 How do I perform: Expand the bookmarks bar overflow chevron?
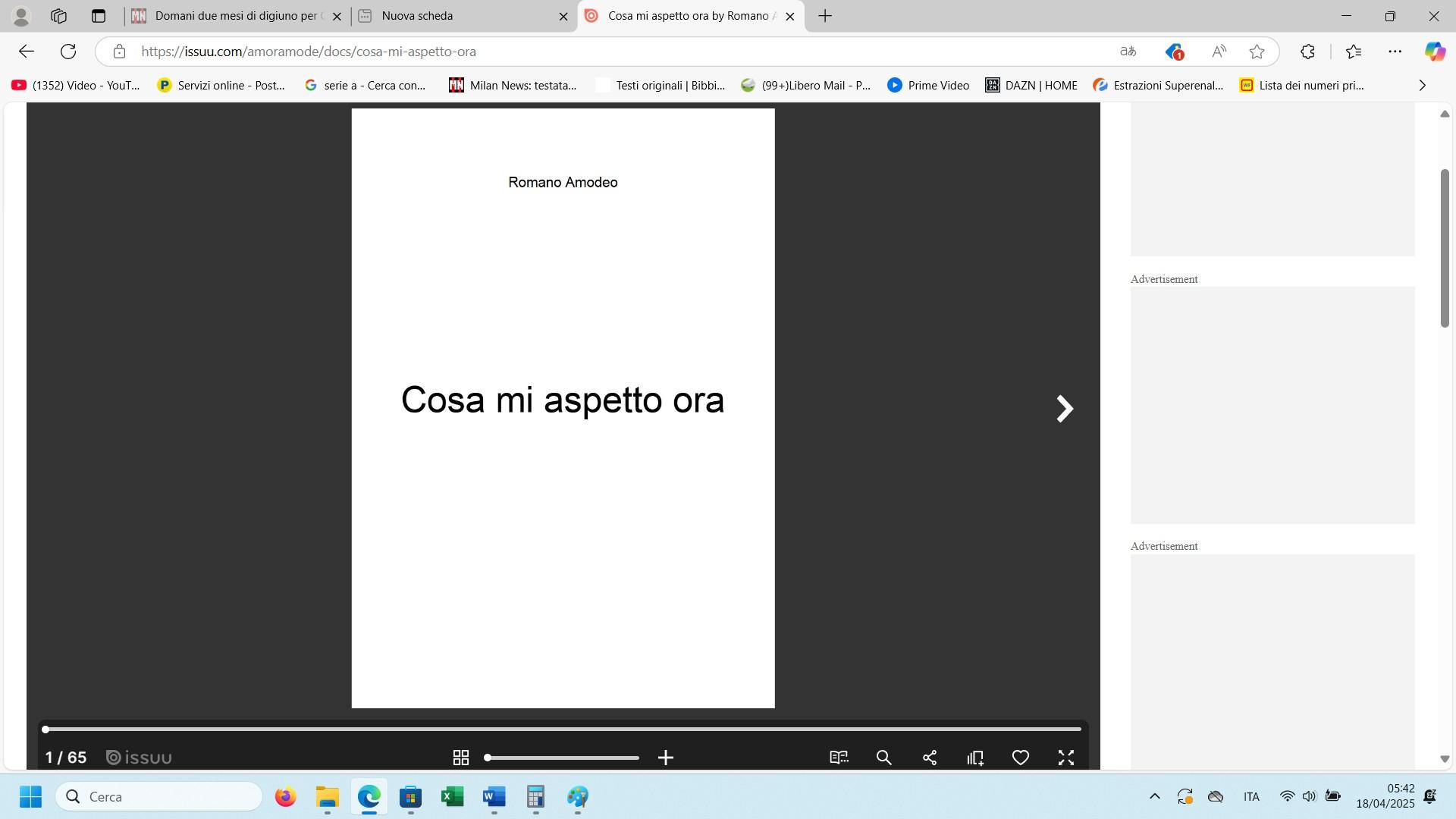click(x=1422, y=86)
